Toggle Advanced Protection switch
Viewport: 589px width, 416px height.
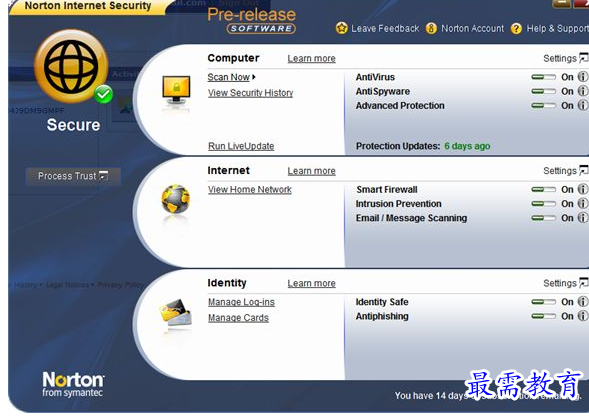click(x=544, y=106)
